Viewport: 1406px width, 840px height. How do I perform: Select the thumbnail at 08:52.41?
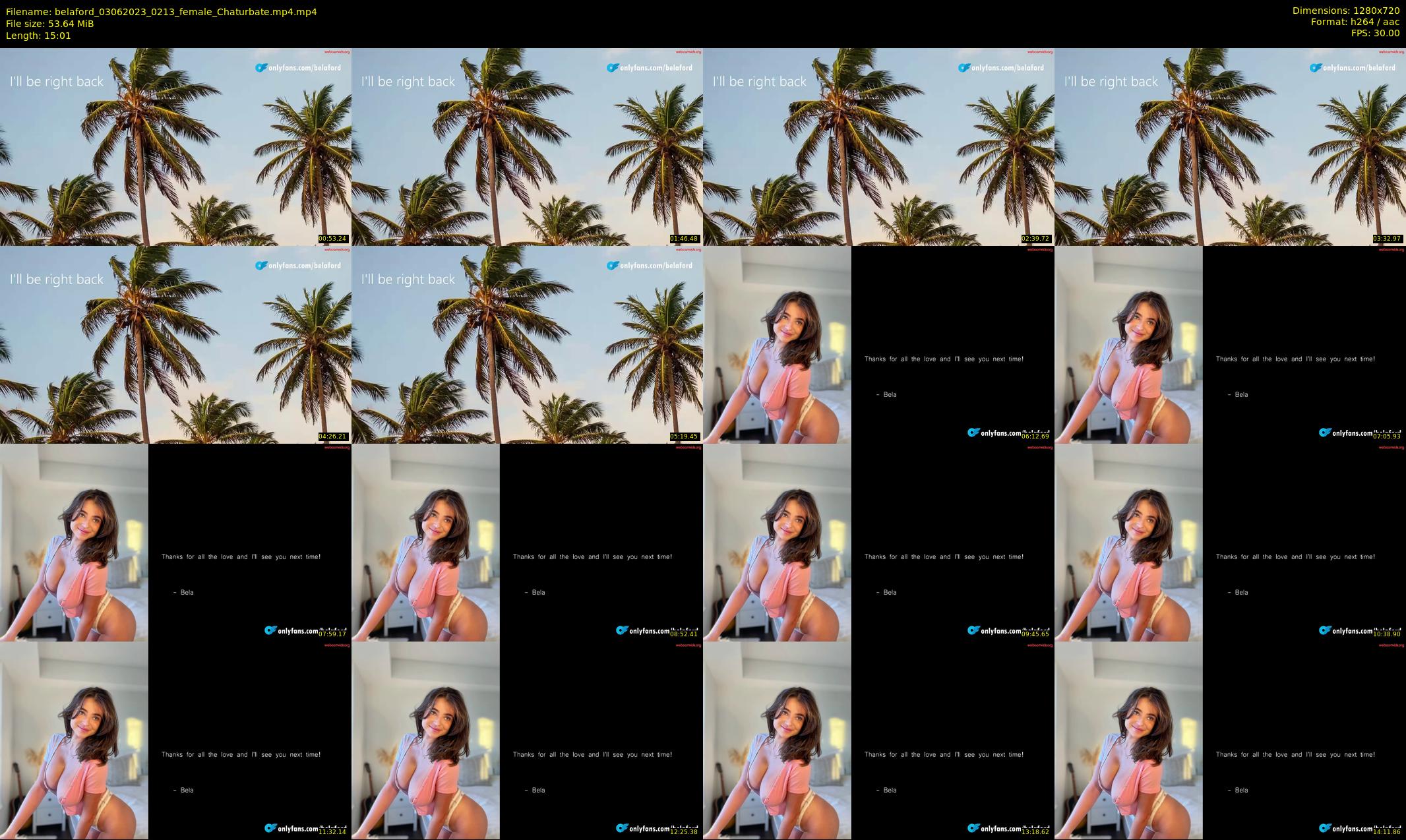pos(527,542)
